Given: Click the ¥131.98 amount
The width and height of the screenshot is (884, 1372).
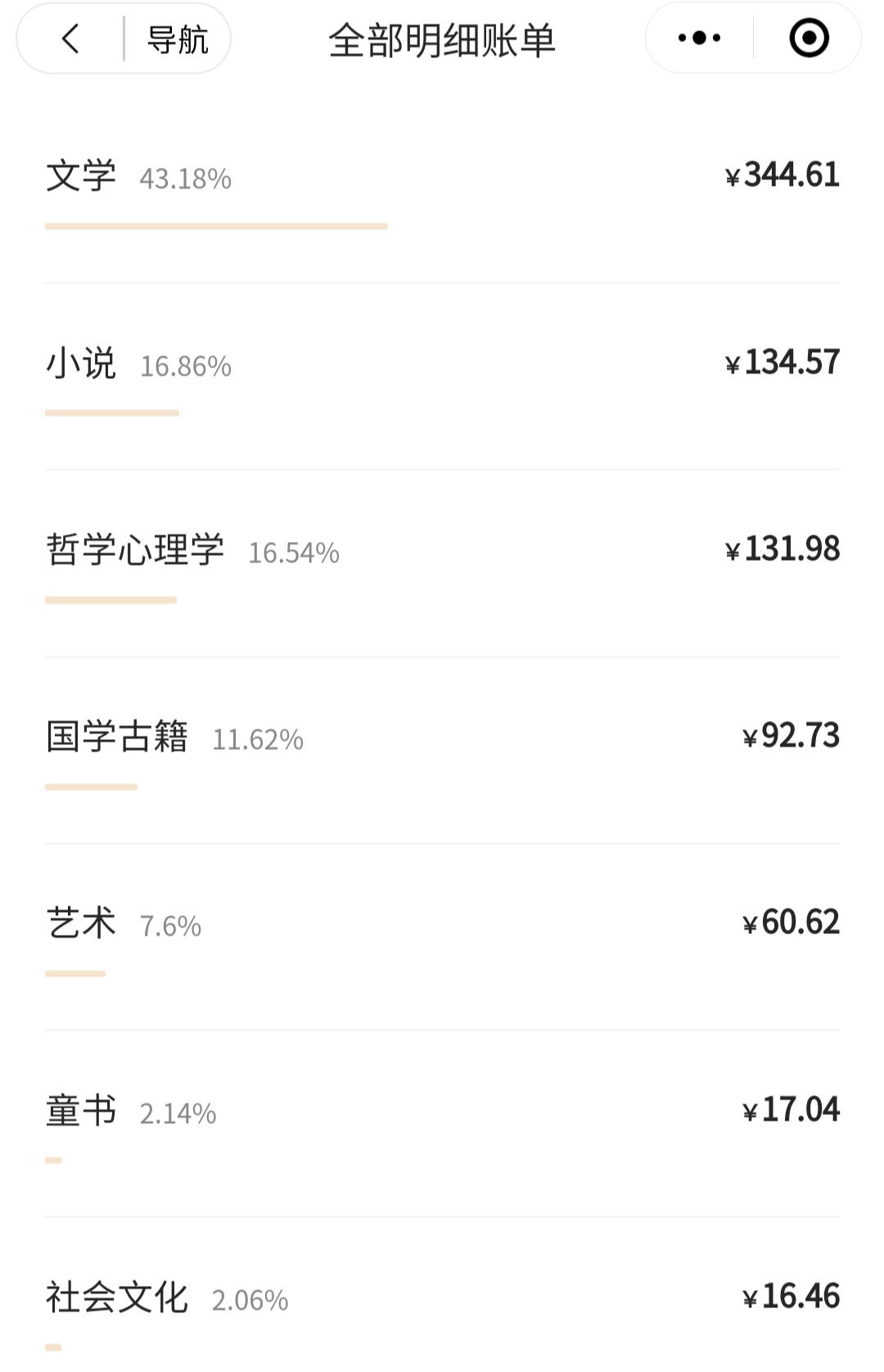Looking at the screenshot, I should click(783, 548).
